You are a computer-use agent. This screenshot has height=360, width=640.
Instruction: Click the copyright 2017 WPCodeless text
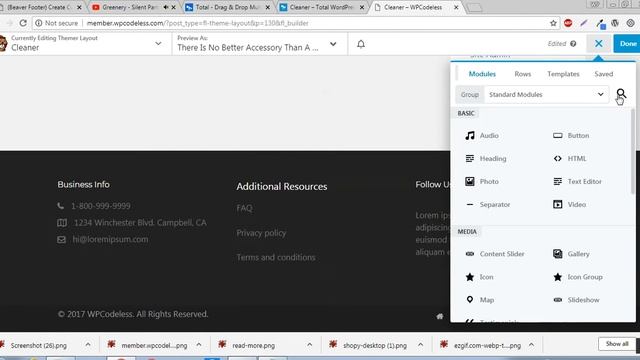(x=133, y=314)
